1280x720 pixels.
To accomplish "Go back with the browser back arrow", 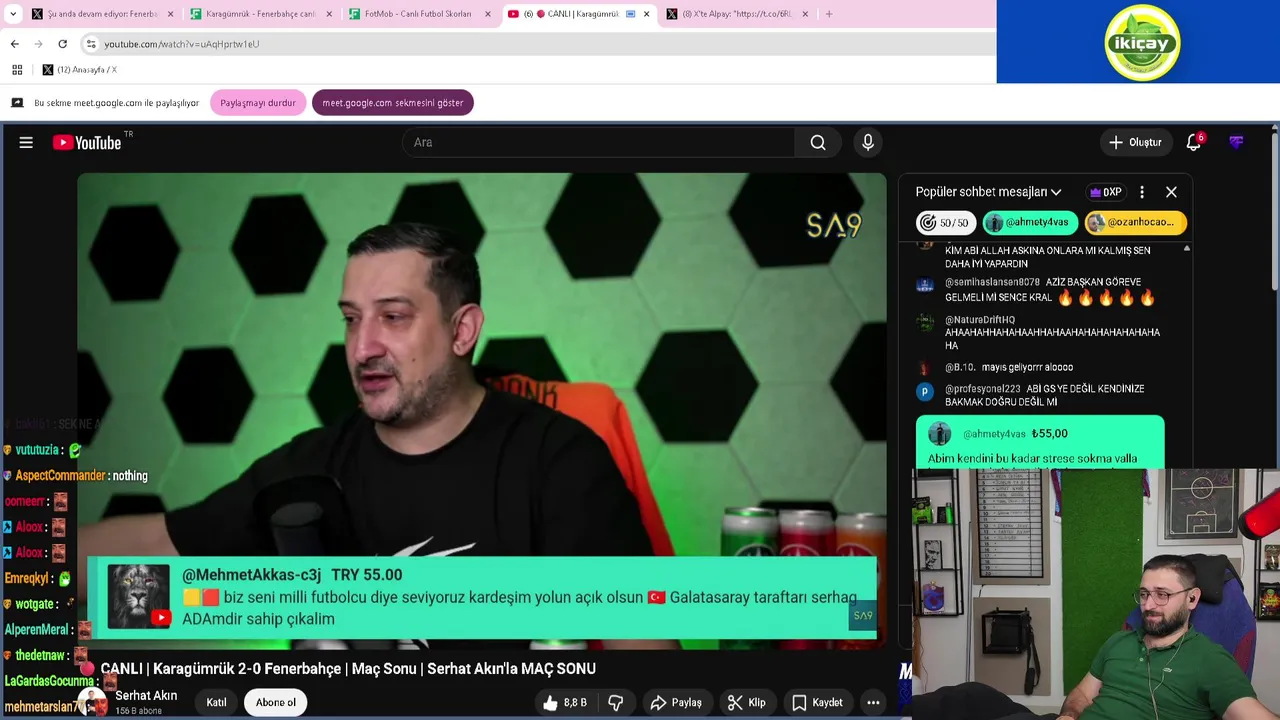I will tap(14, 44).
